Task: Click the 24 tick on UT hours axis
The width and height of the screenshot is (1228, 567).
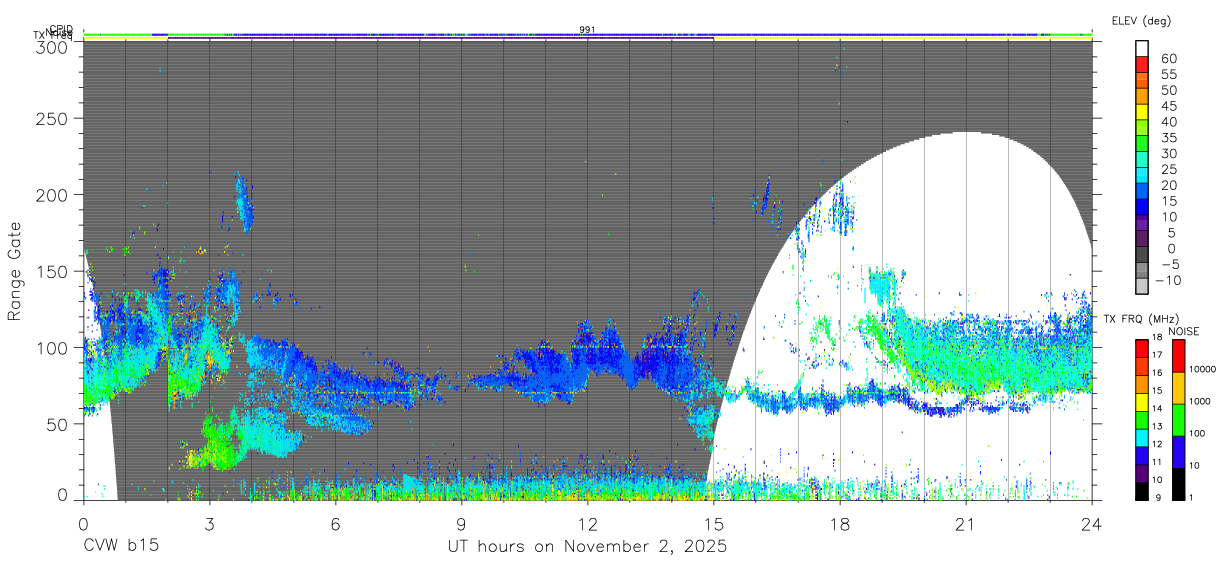Action: (1092, 523)
